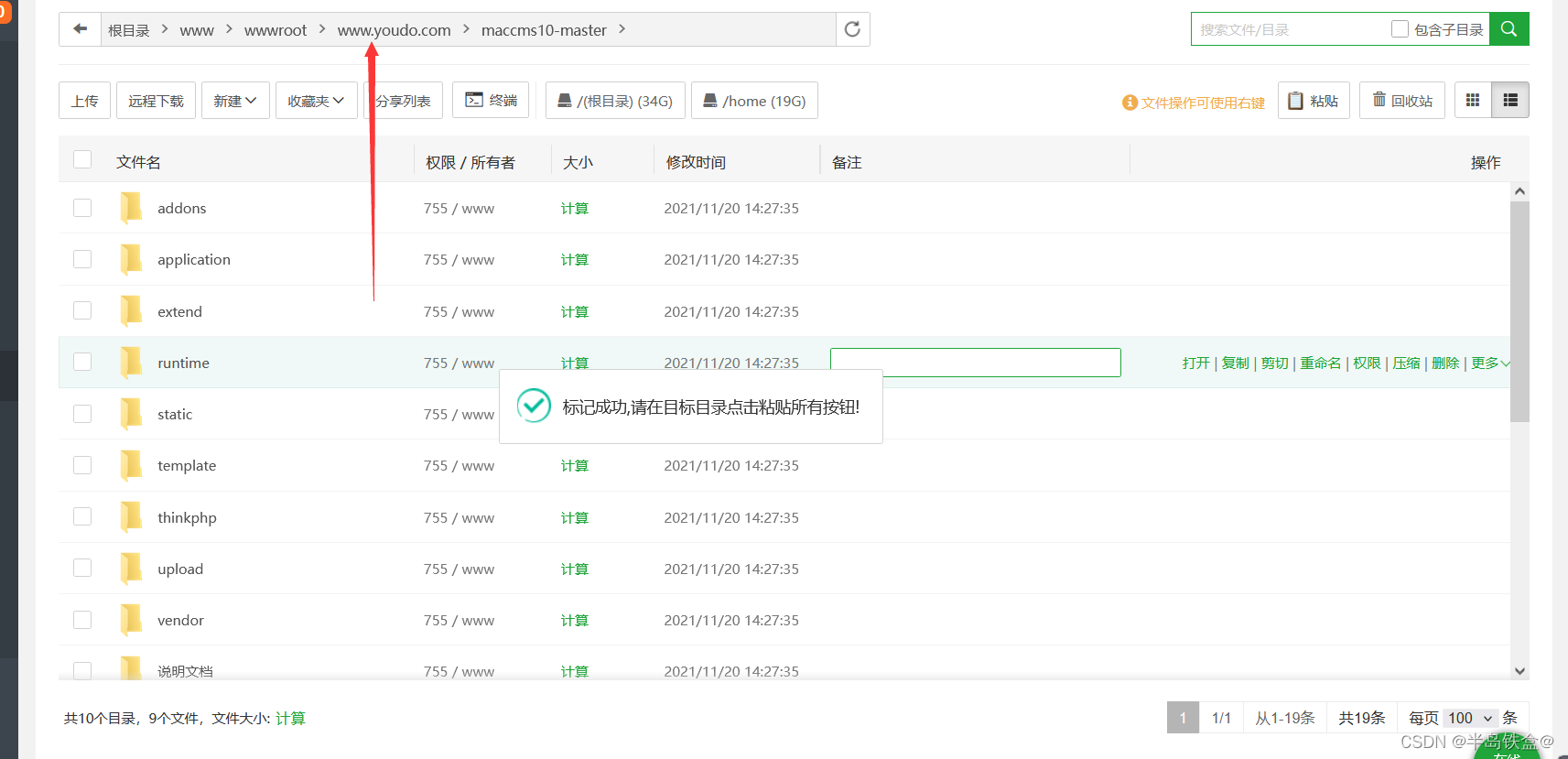Click the template folder icon
Viewport: 1568px width, 759px height.
pyautogui.click(x=131, y=465)
